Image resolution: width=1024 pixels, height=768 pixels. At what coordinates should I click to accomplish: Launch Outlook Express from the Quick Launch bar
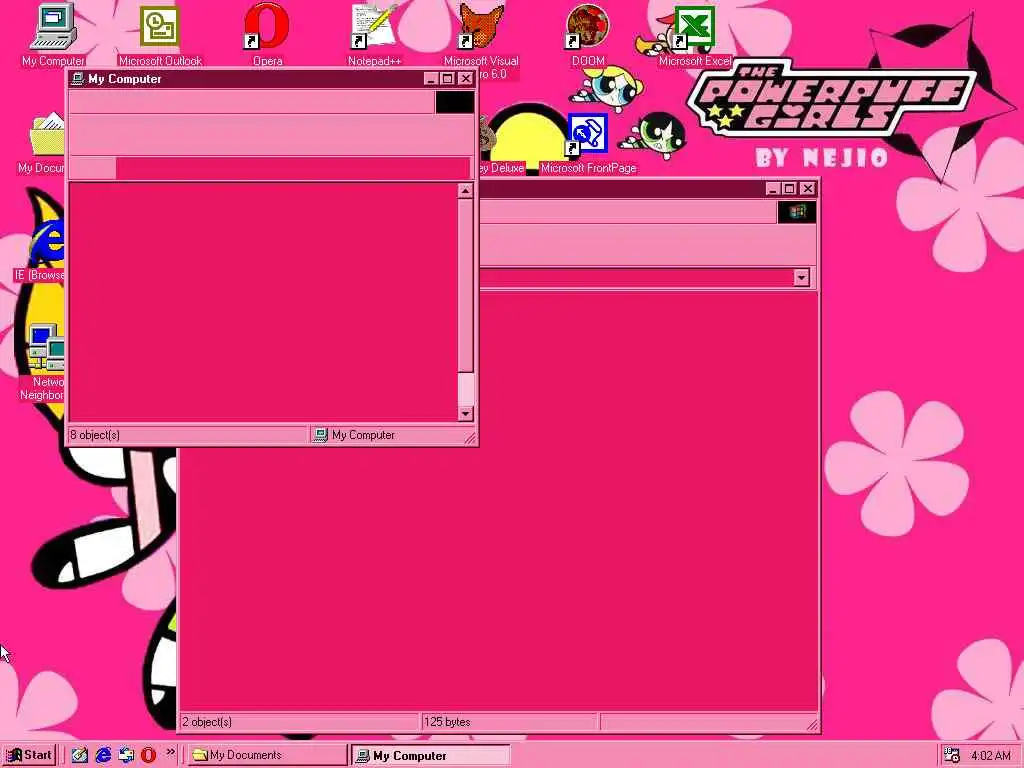(x=125, y=755)
